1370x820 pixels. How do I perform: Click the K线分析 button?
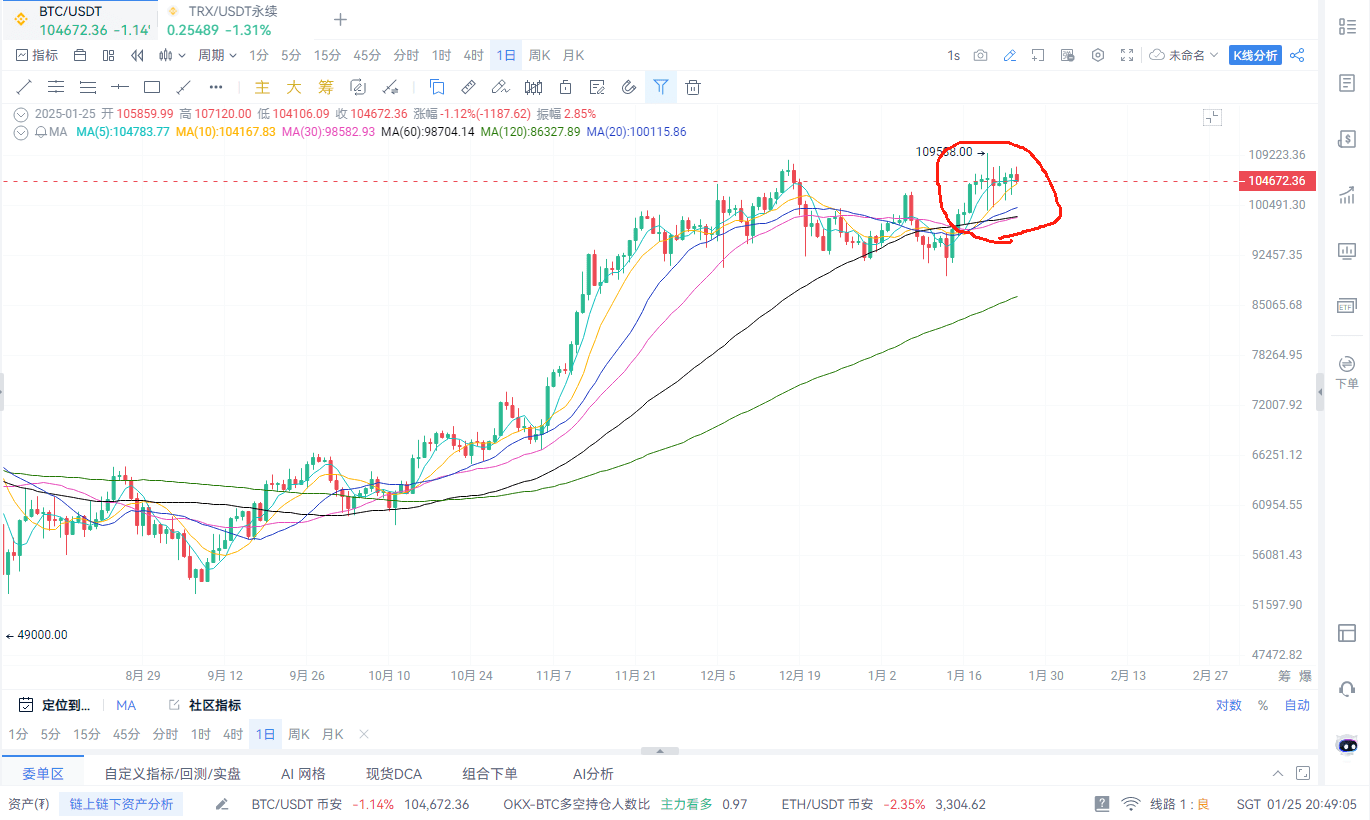pos(1255,55)
